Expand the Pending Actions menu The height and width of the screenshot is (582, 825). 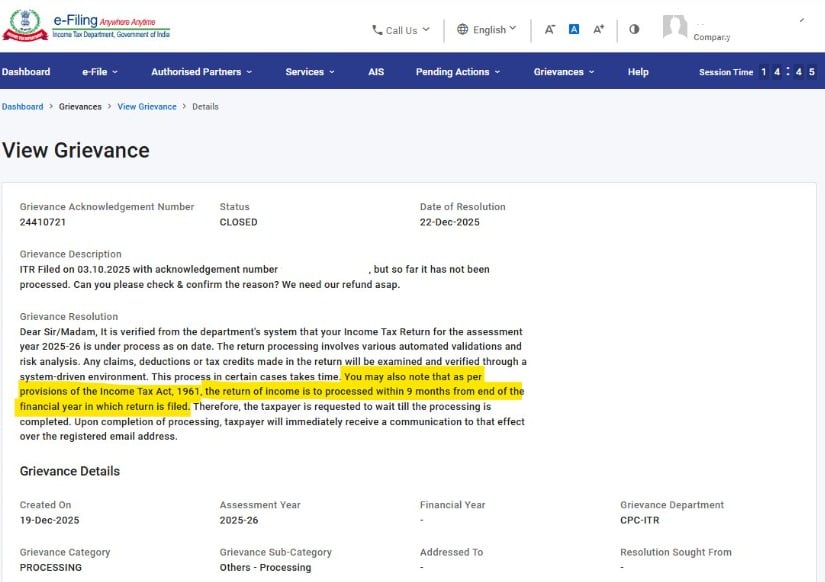(x=457, y=72)
